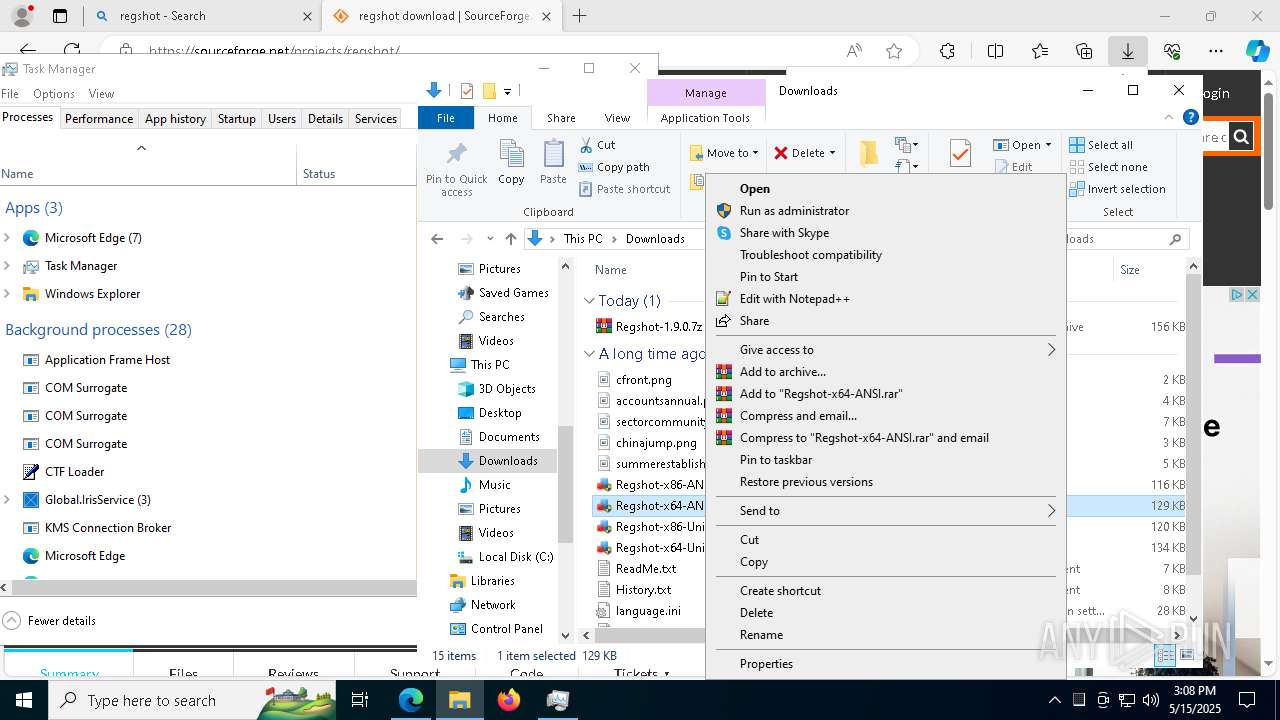Screen dimensions: 1280x720
Task: Click Select none in ribbon
Action: point(1108,167)
